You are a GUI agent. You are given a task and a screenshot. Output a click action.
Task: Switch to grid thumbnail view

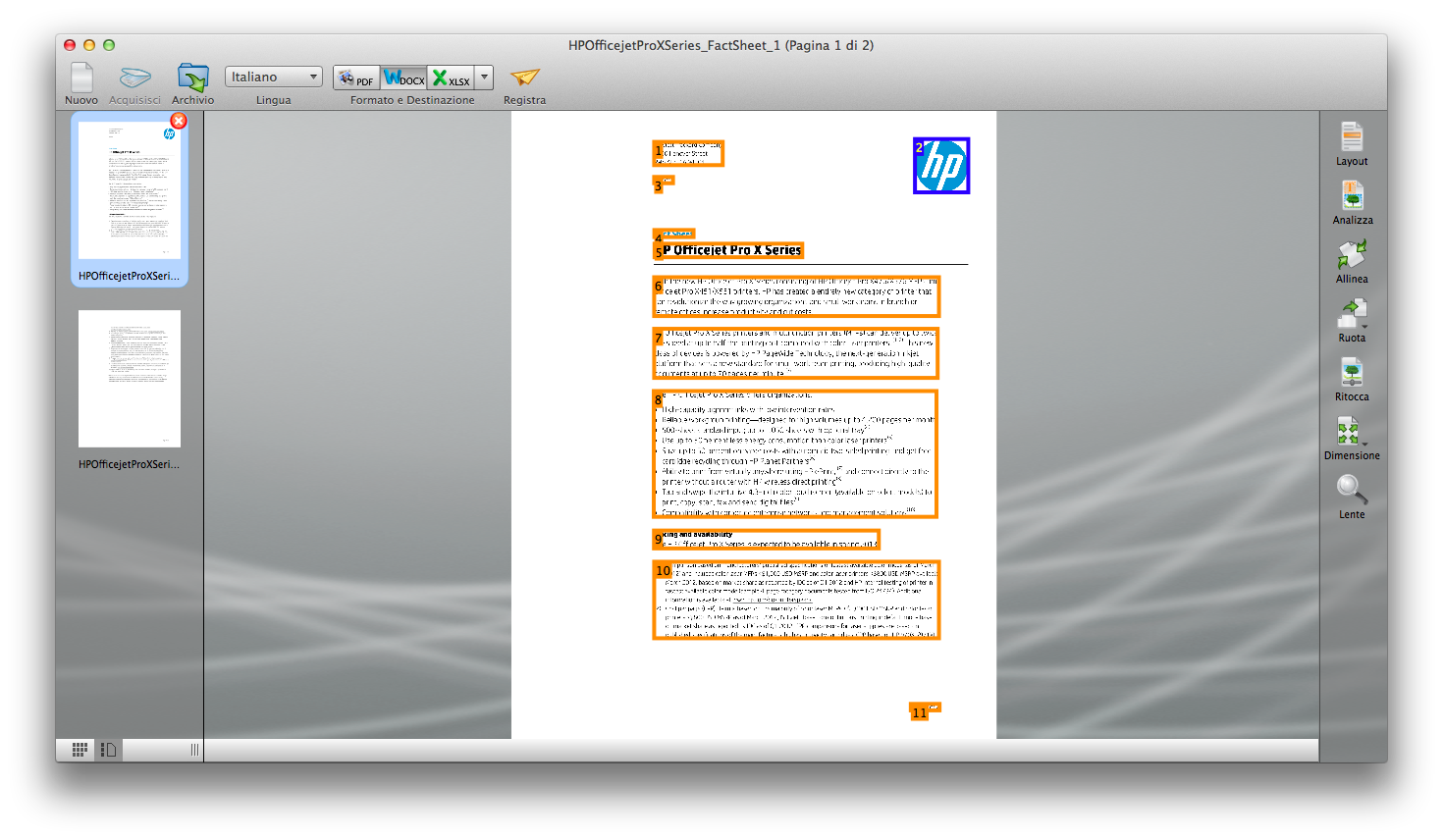point(80,750)
